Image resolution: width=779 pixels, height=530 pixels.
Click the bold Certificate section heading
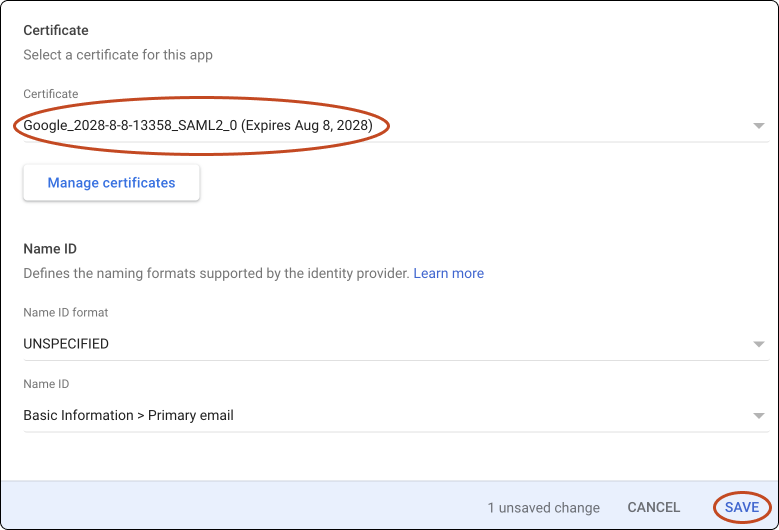[57, 31]
